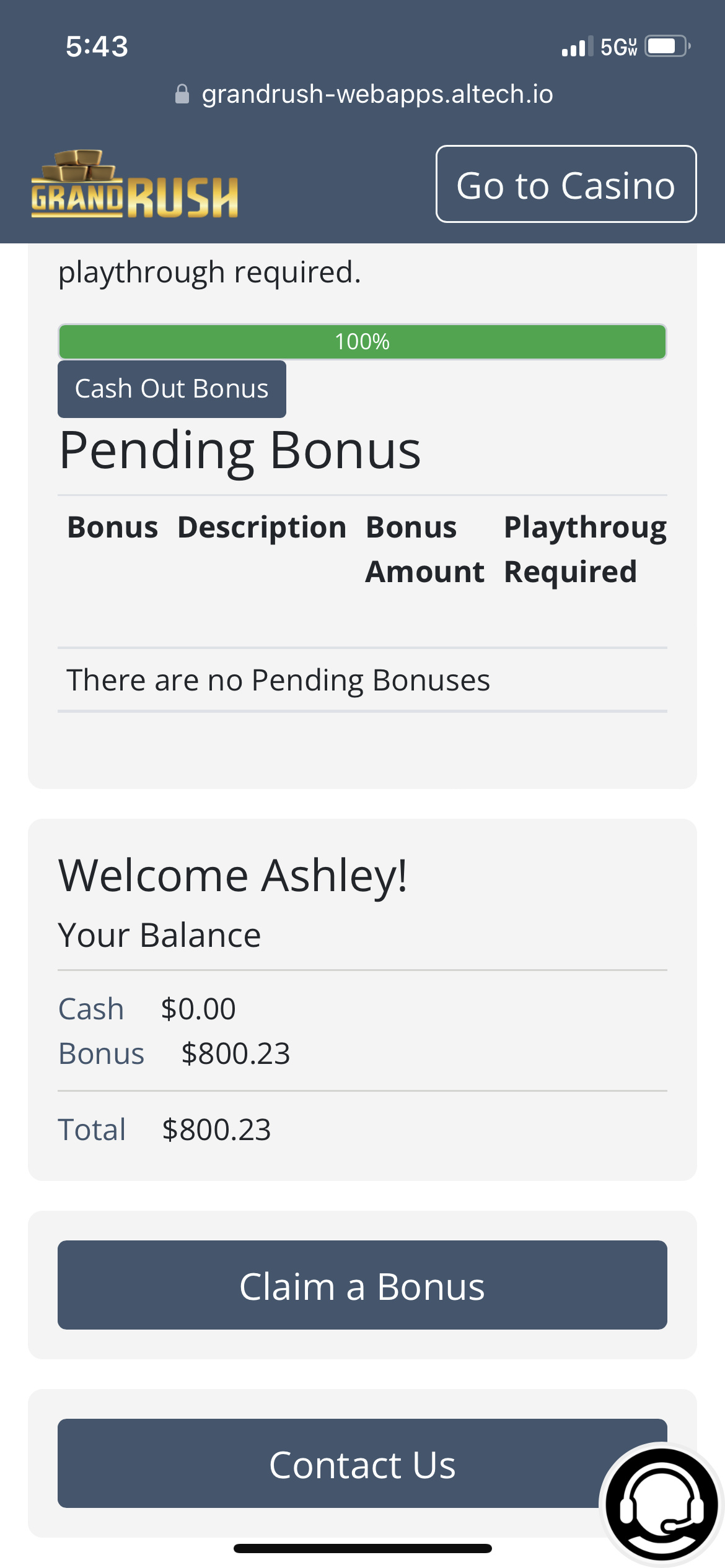Screen dimensions: 725x1568
Task: Tap the home indicator bar at bottom
Action: coord(362,1548)
